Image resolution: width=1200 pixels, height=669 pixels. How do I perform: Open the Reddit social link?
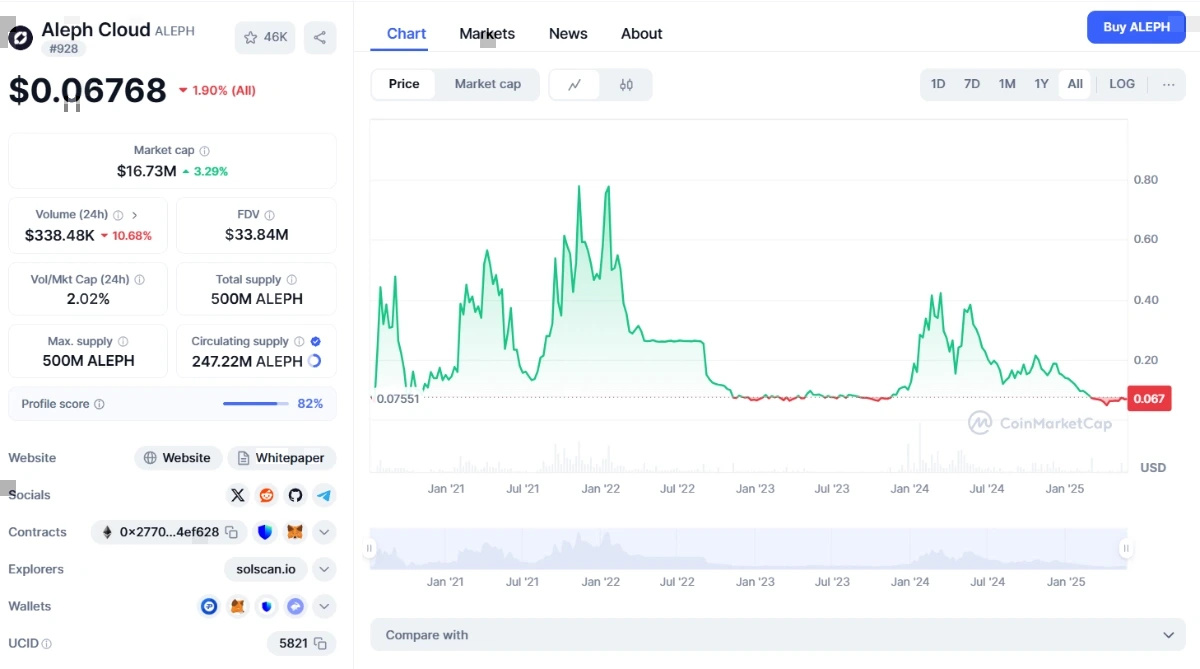[266, 495]
